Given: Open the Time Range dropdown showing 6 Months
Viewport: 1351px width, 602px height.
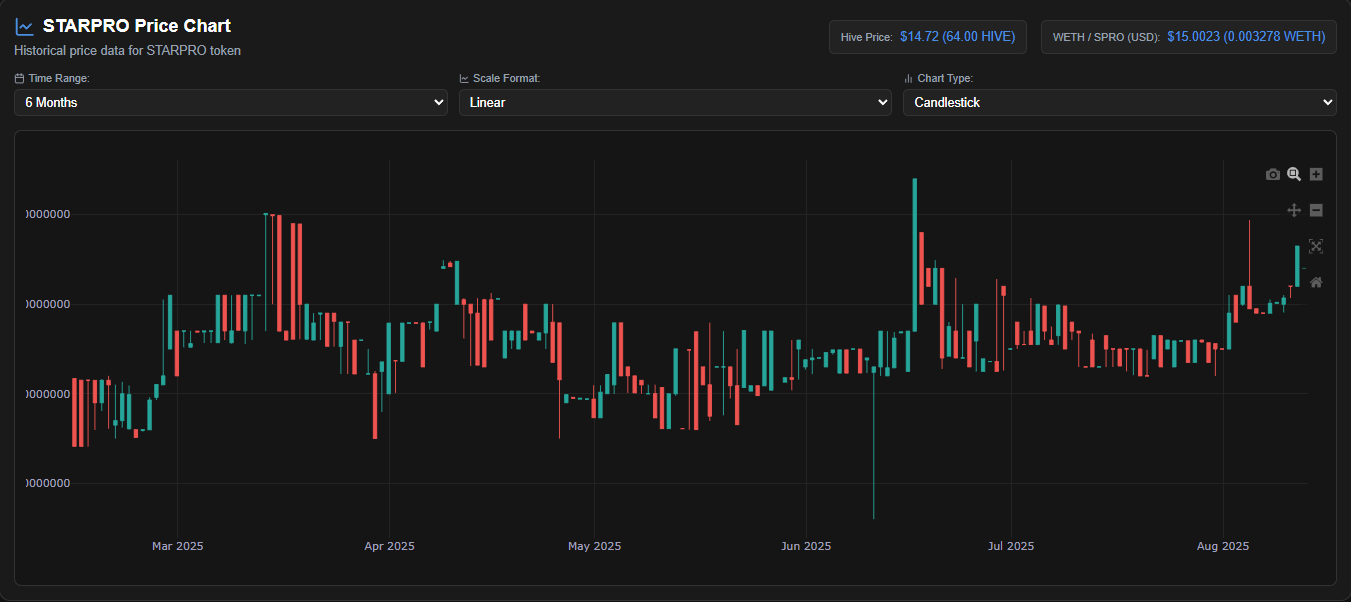Looking at the screenshot, I should point(231,102).
